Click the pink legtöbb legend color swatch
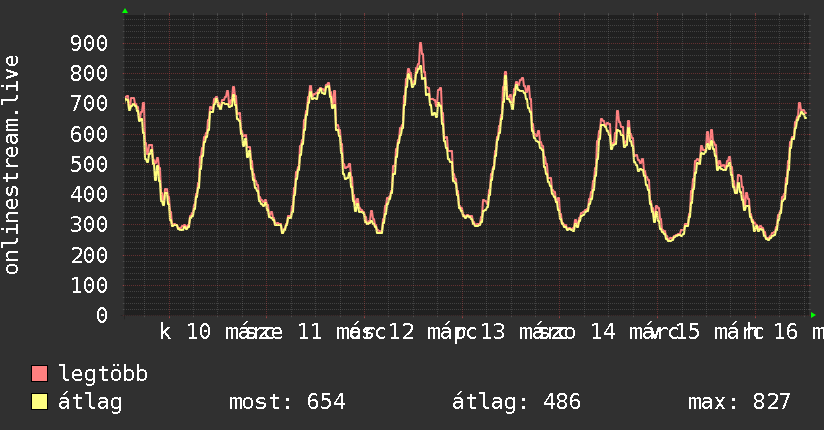The height and width of the screenshot is (430, 824). coord(39,373)
